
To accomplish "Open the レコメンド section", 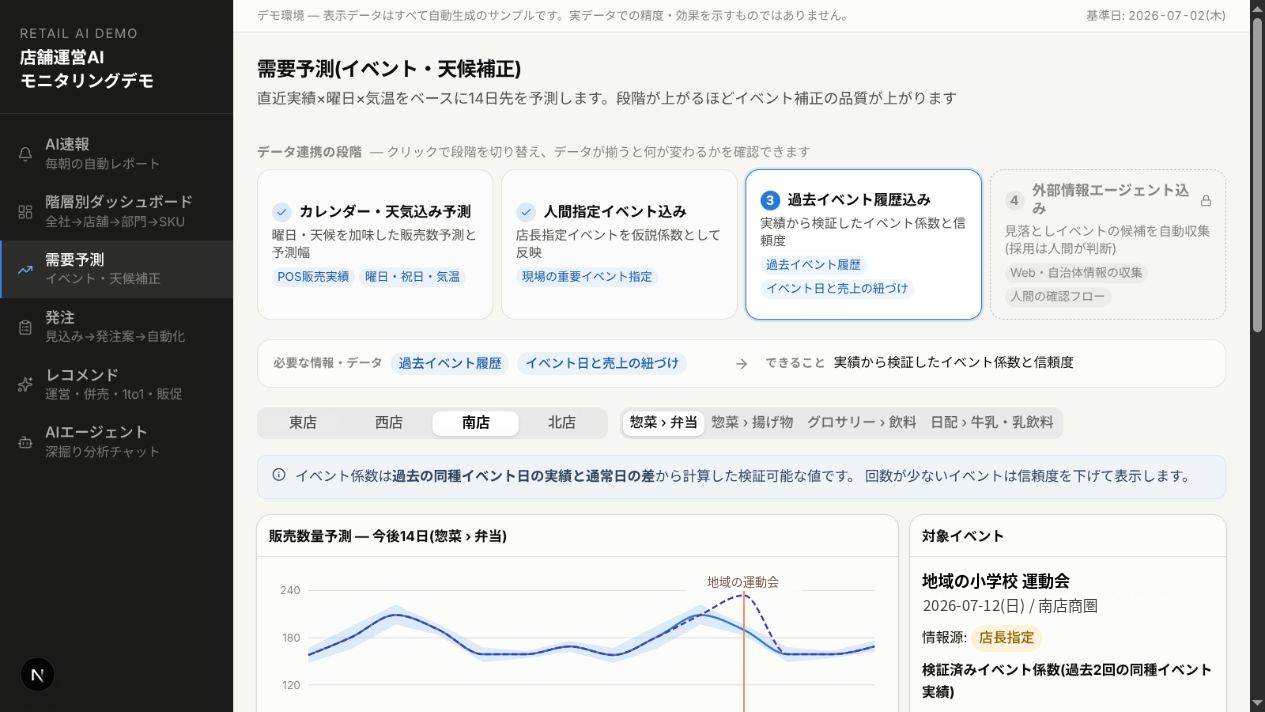I will tap(116, 384).
